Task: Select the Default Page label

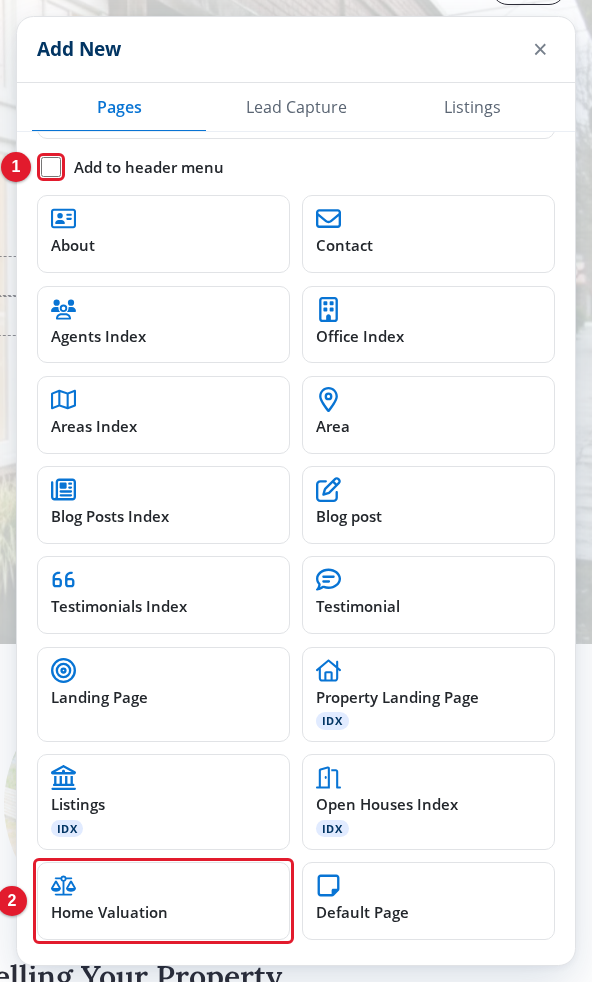Action: tap(362, 913)
